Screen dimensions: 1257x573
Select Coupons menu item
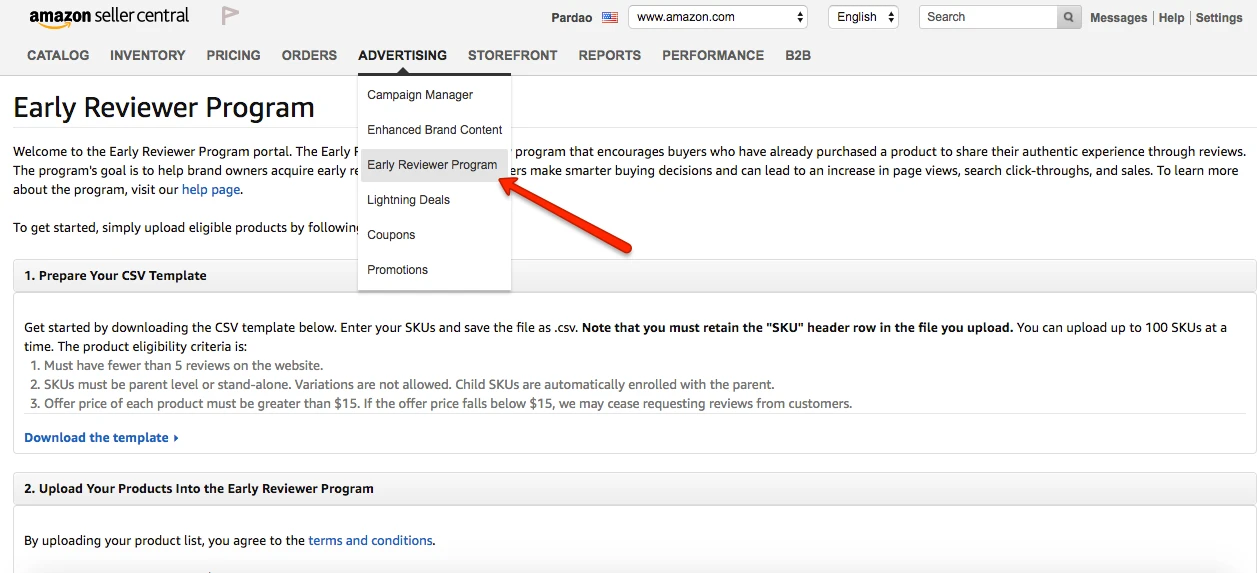coord(434,235)
